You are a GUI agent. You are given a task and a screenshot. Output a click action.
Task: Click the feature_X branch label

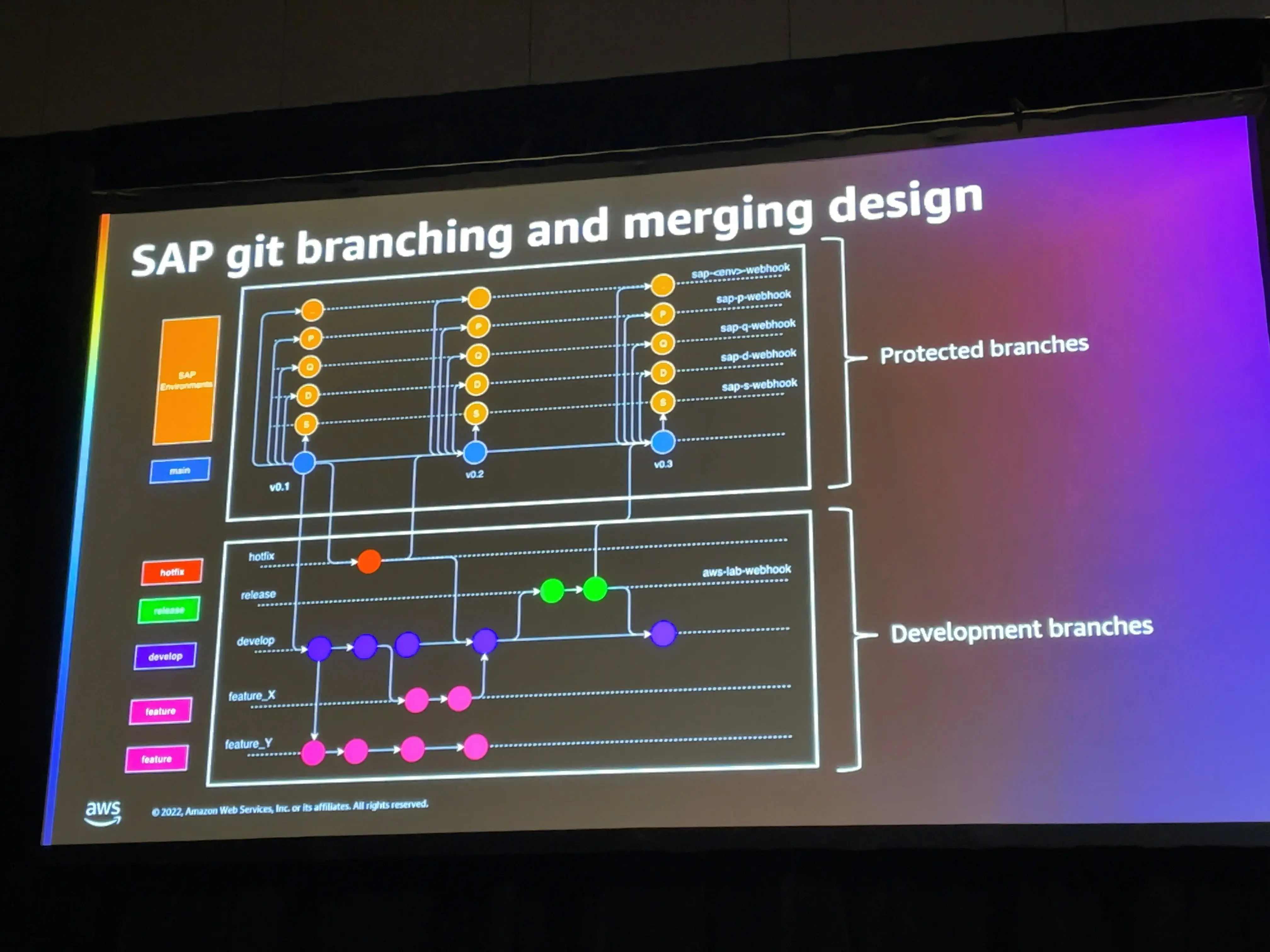click(251, 695)
